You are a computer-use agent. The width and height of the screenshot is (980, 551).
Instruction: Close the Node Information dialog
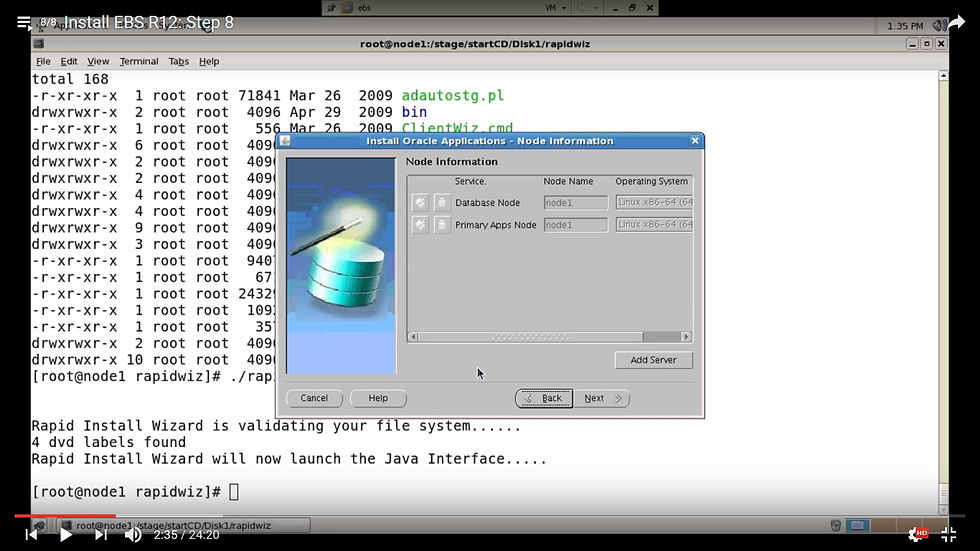(x=694, y=141)
